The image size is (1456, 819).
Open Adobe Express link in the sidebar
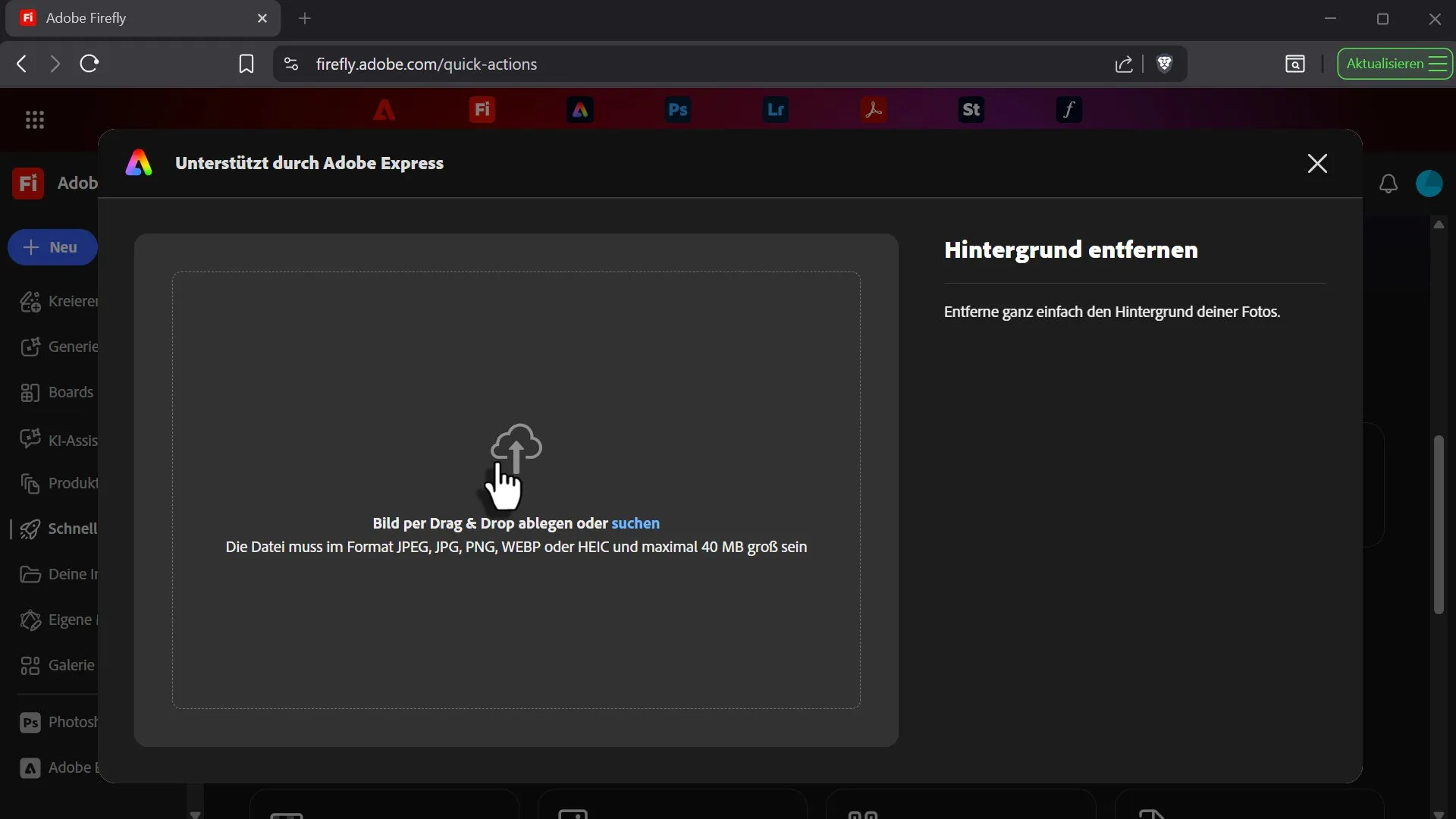pyautogui.click(x=59, y=767)
